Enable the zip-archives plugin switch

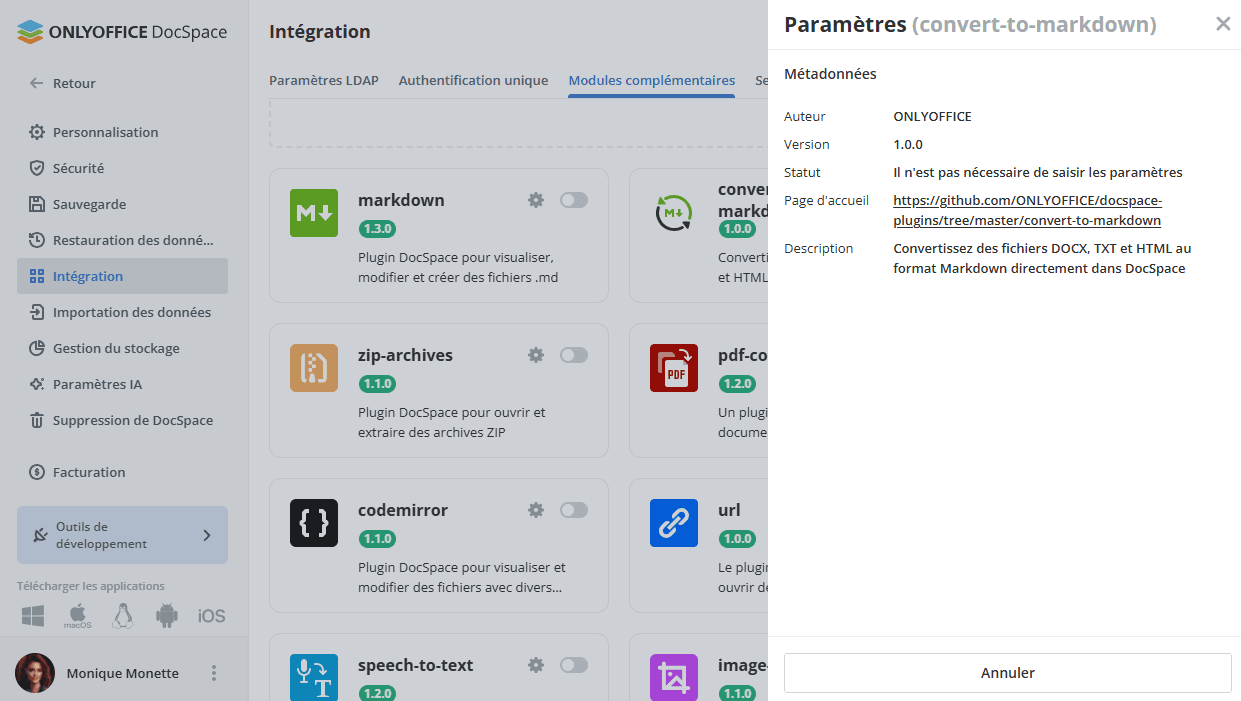574,355
